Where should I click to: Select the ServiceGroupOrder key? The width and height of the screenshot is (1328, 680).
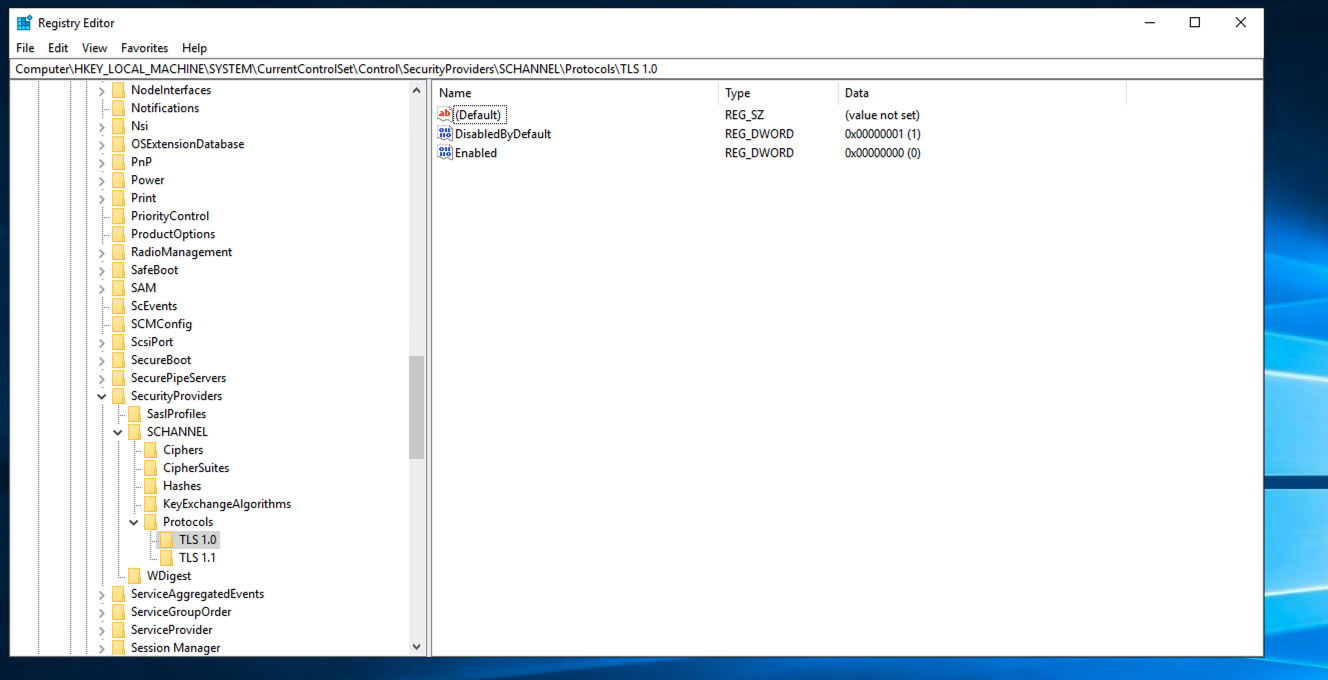coord(181,612)
